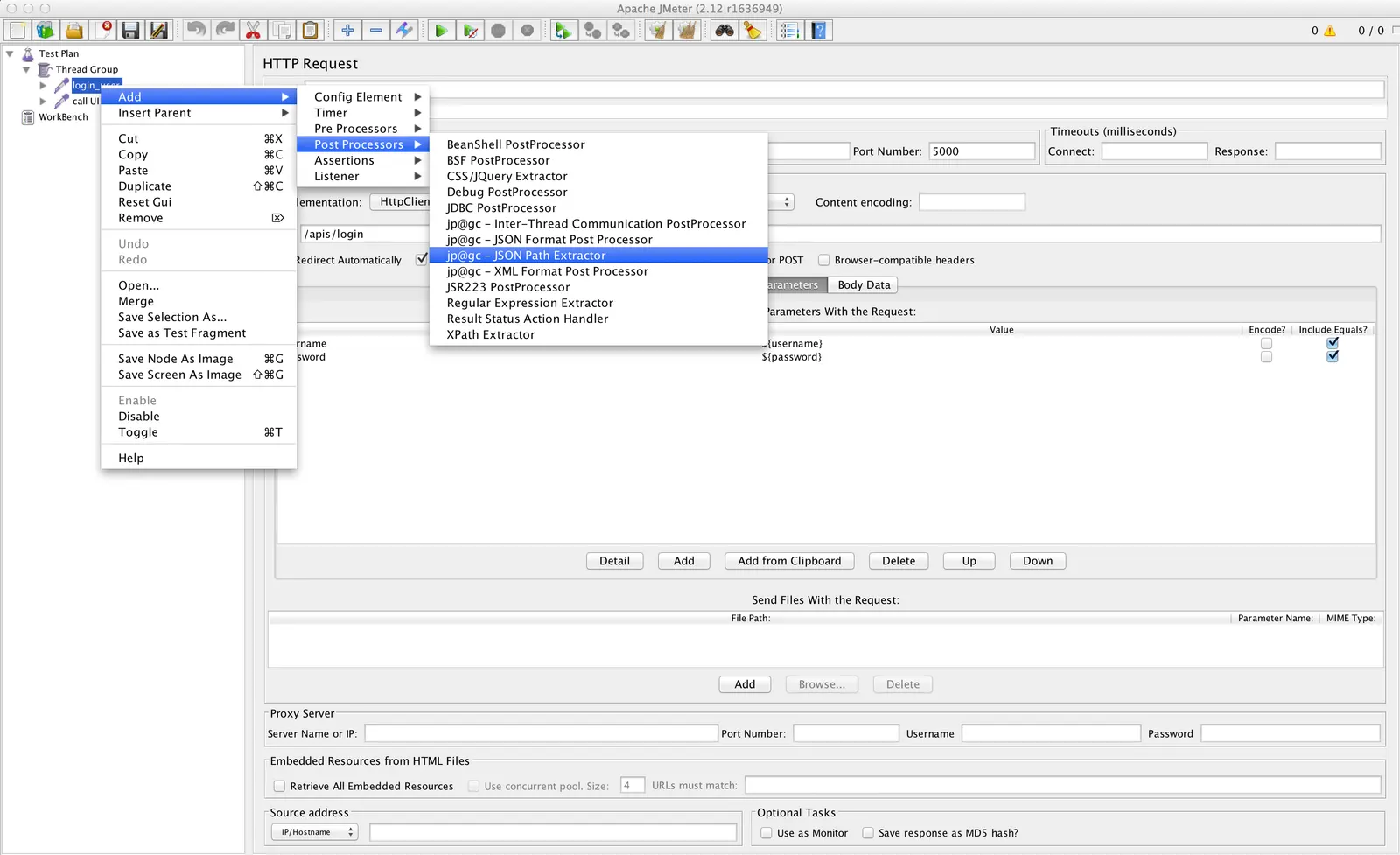Open the Function Helper dialog icon
This screenshot has width=1400, height=855.
click(790, 31)
